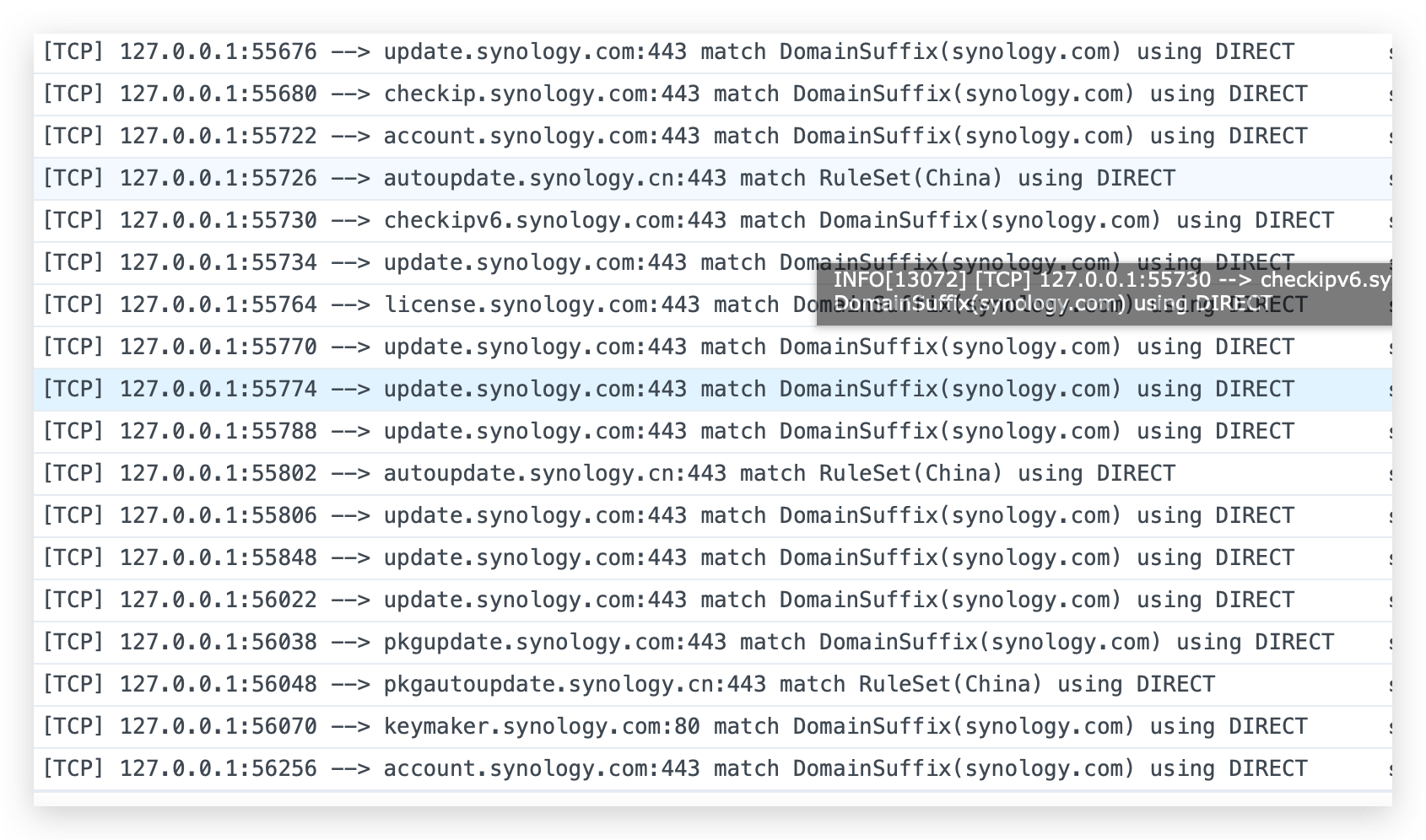Select autoupdate.synology.cn row port 55726
The width and height of the screenshot is (1426, 840).
pos(713,179)
